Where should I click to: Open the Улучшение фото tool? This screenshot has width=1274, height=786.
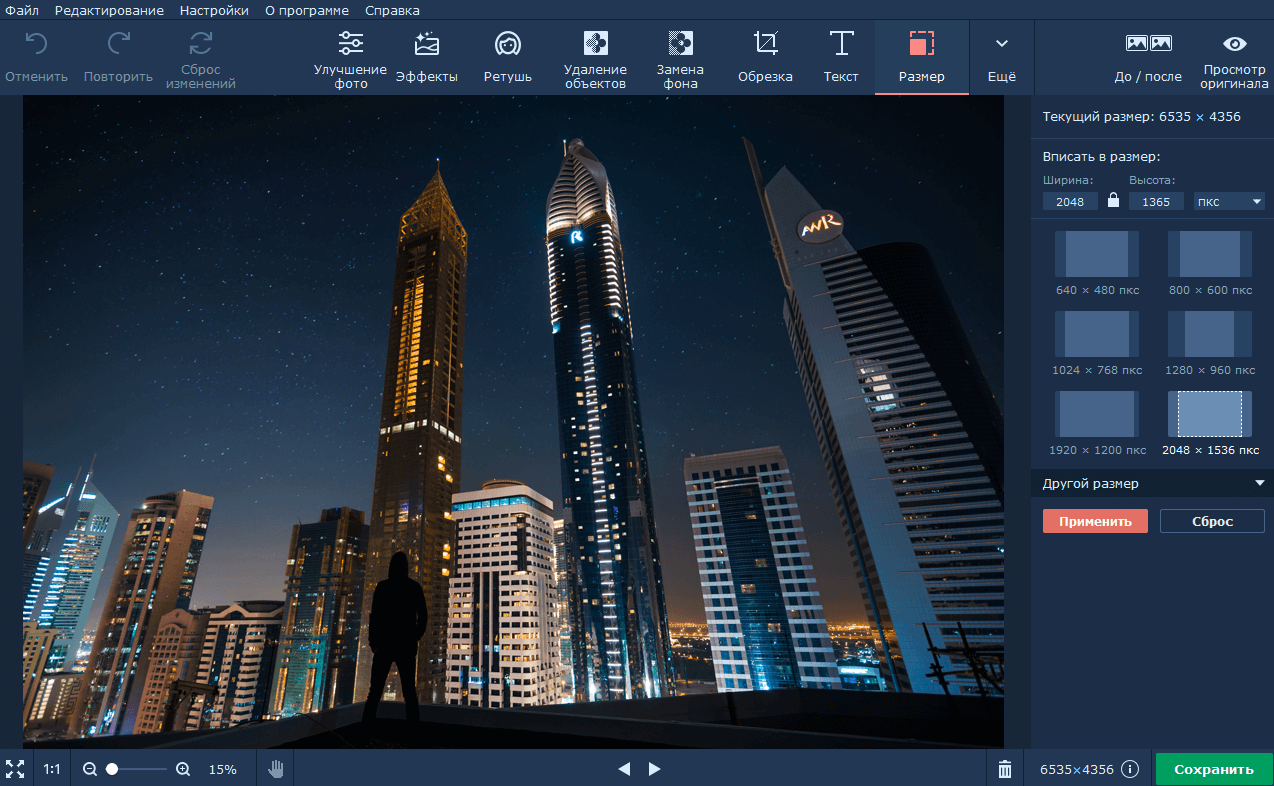pyautogui.click(x=350, y=59)
